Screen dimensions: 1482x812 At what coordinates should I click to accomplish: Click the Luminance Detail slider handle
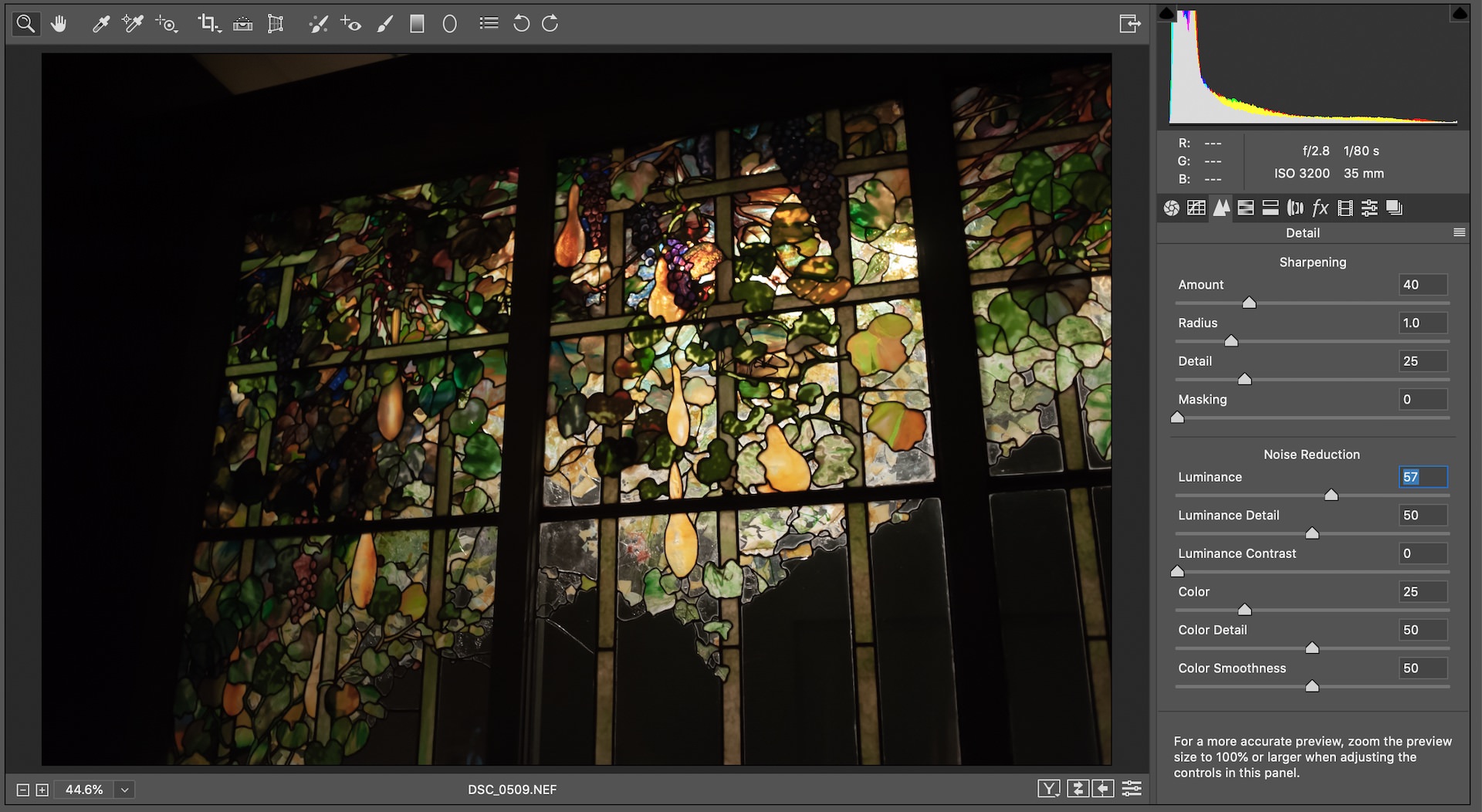(x=1312, y=533)
